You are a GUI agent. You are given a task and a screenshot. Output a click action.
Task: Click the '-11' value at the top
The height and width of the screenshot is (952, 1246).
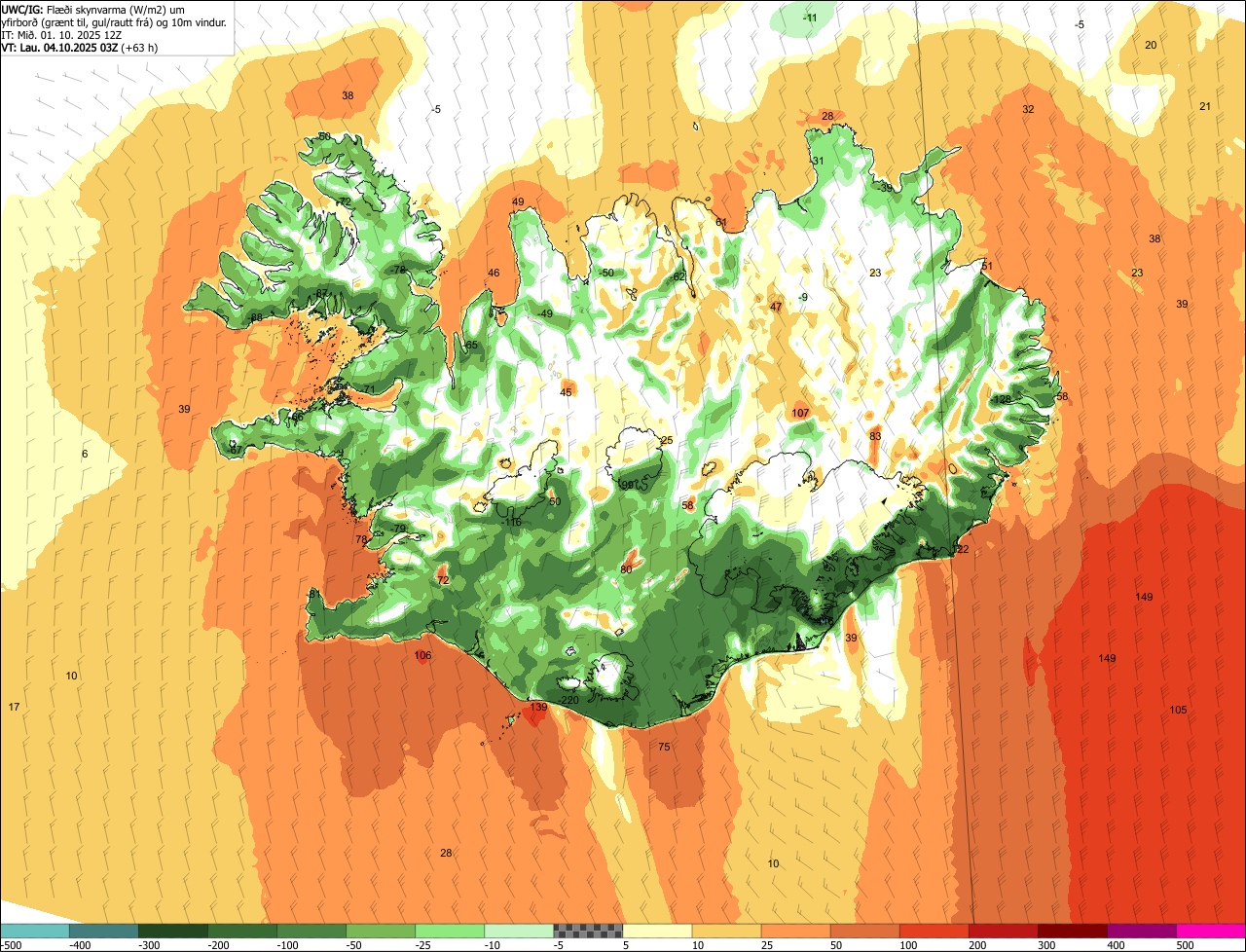[810, 18]
